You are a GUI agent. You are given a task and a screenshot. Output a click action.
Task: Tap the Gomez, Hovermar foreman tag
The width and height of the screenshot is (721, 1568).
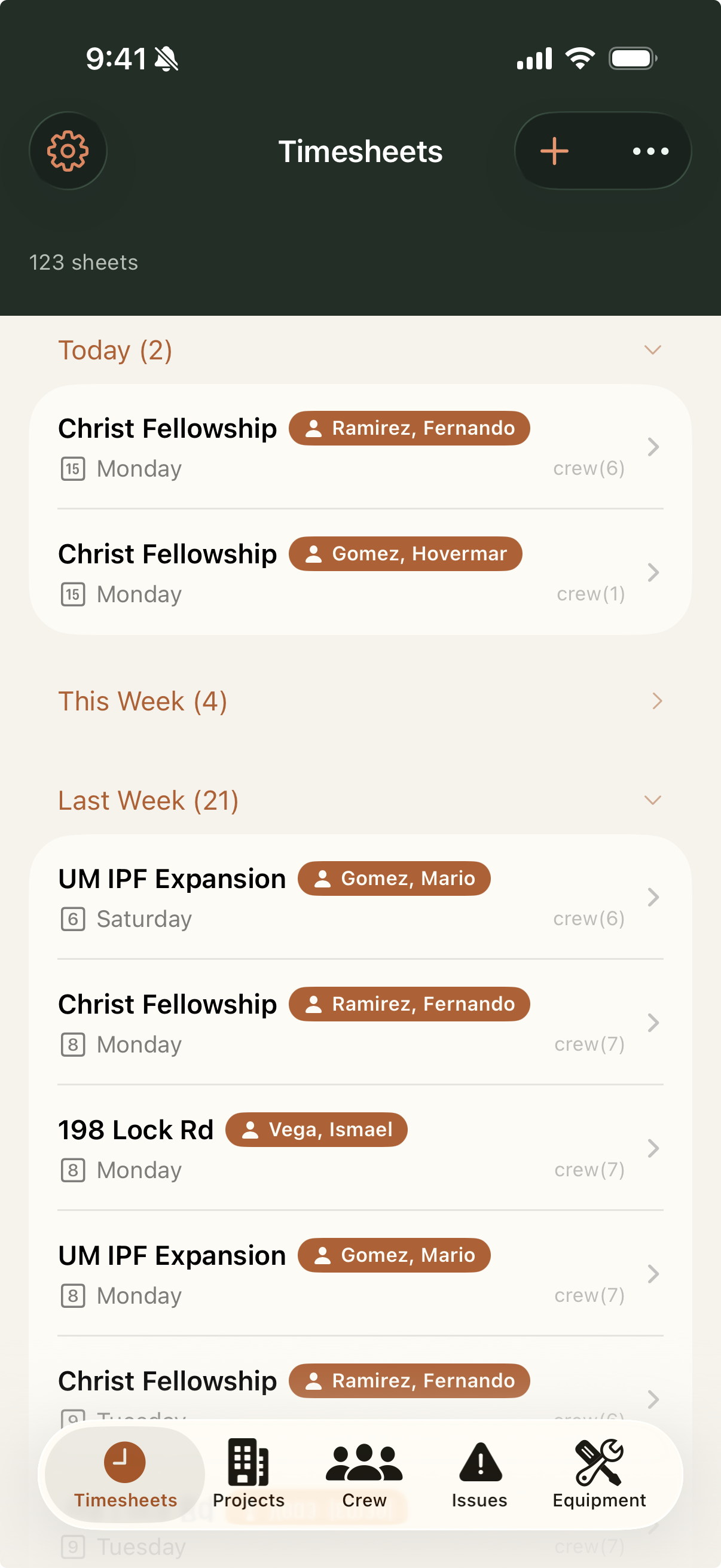point(405,553)
